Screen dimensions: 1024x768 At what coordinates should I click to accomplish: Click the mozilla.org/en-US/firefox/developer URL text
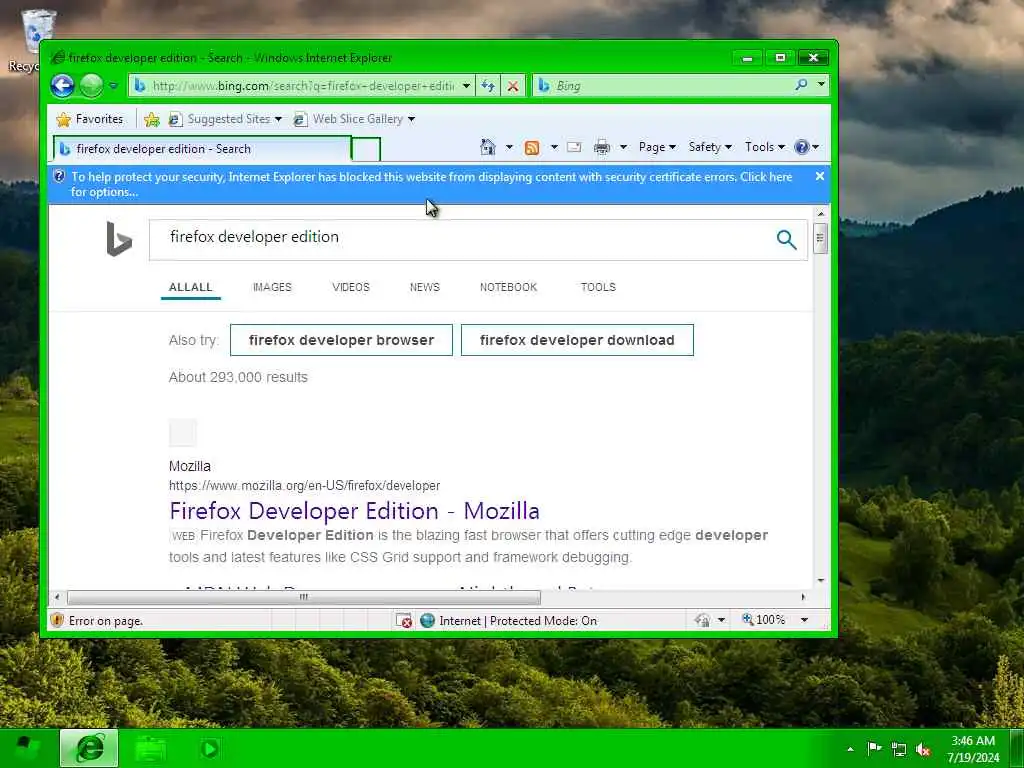click(304, 486)
